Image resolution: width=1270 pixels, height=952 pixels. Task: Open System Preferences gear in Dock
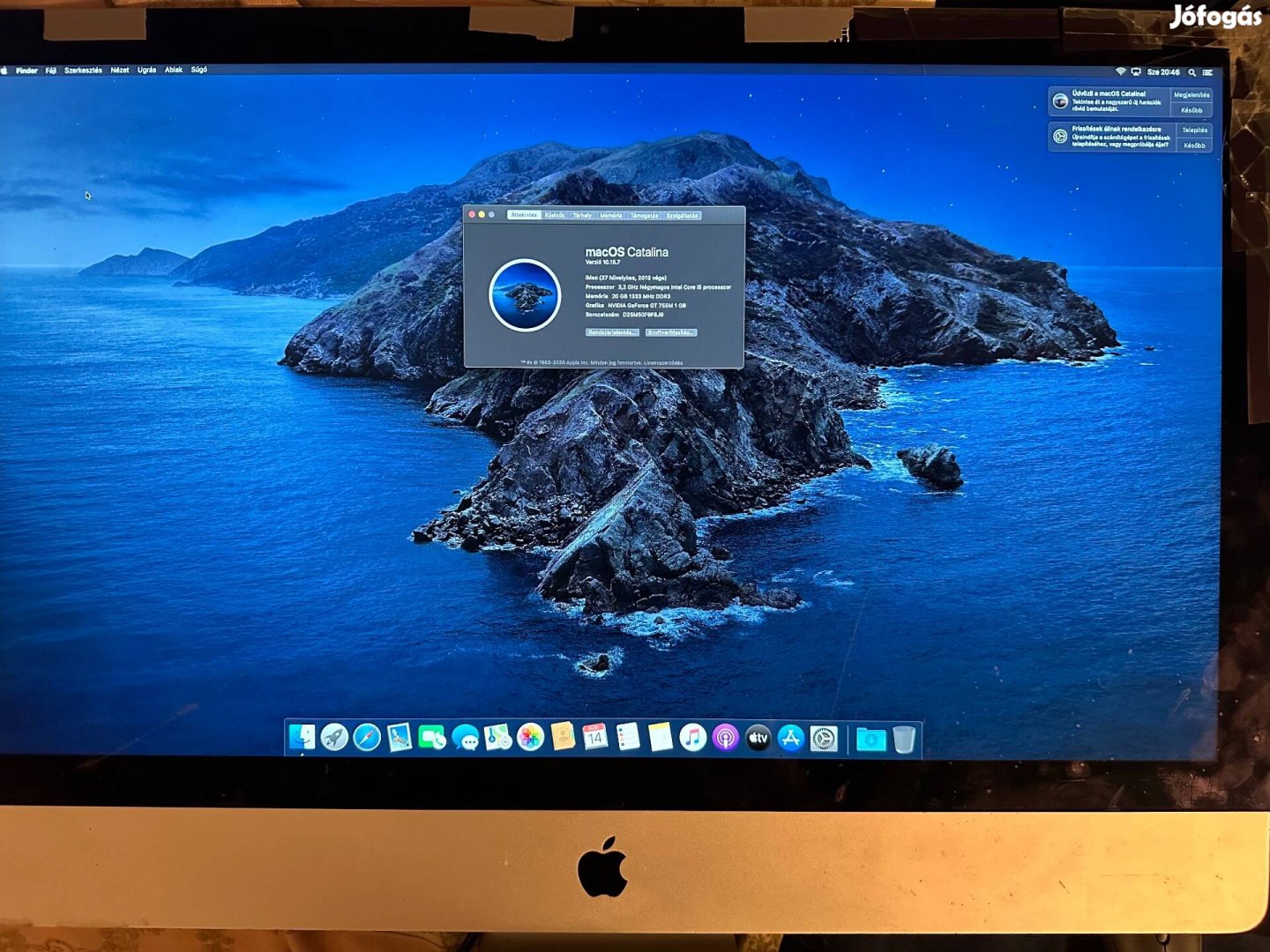tap(824, 738)
